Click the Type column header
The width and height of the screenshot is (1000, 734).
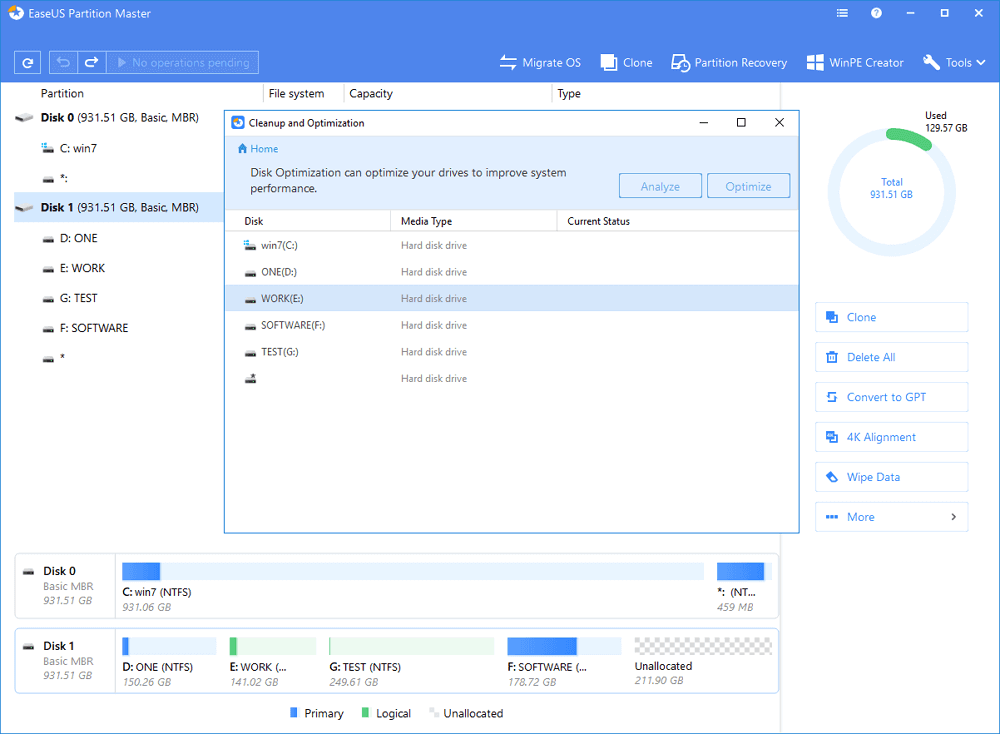(569, 93)
